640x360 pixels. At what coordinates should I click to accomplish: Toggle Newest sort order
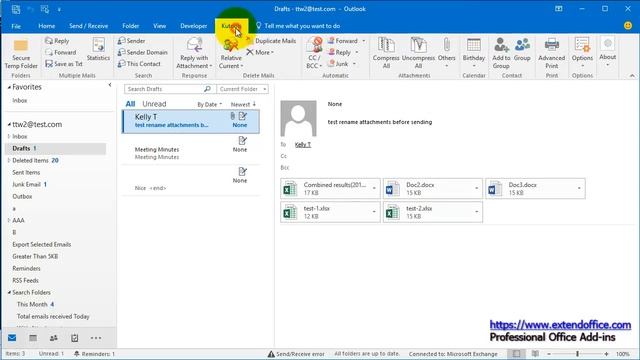coord(243,104)
